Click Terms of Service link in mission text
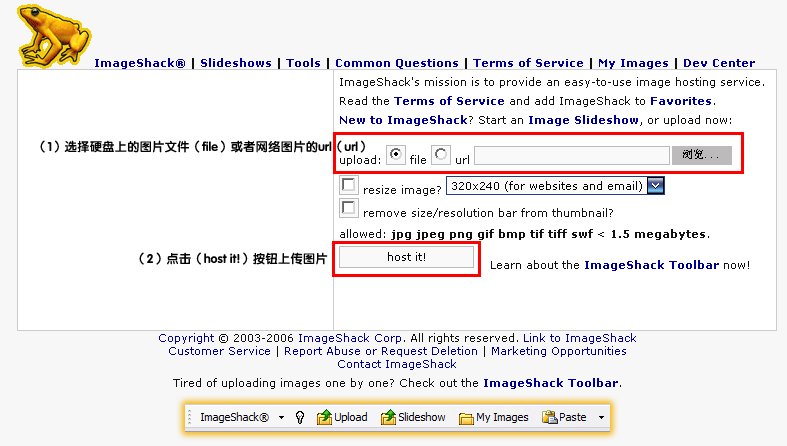 [x=449, y=101]
